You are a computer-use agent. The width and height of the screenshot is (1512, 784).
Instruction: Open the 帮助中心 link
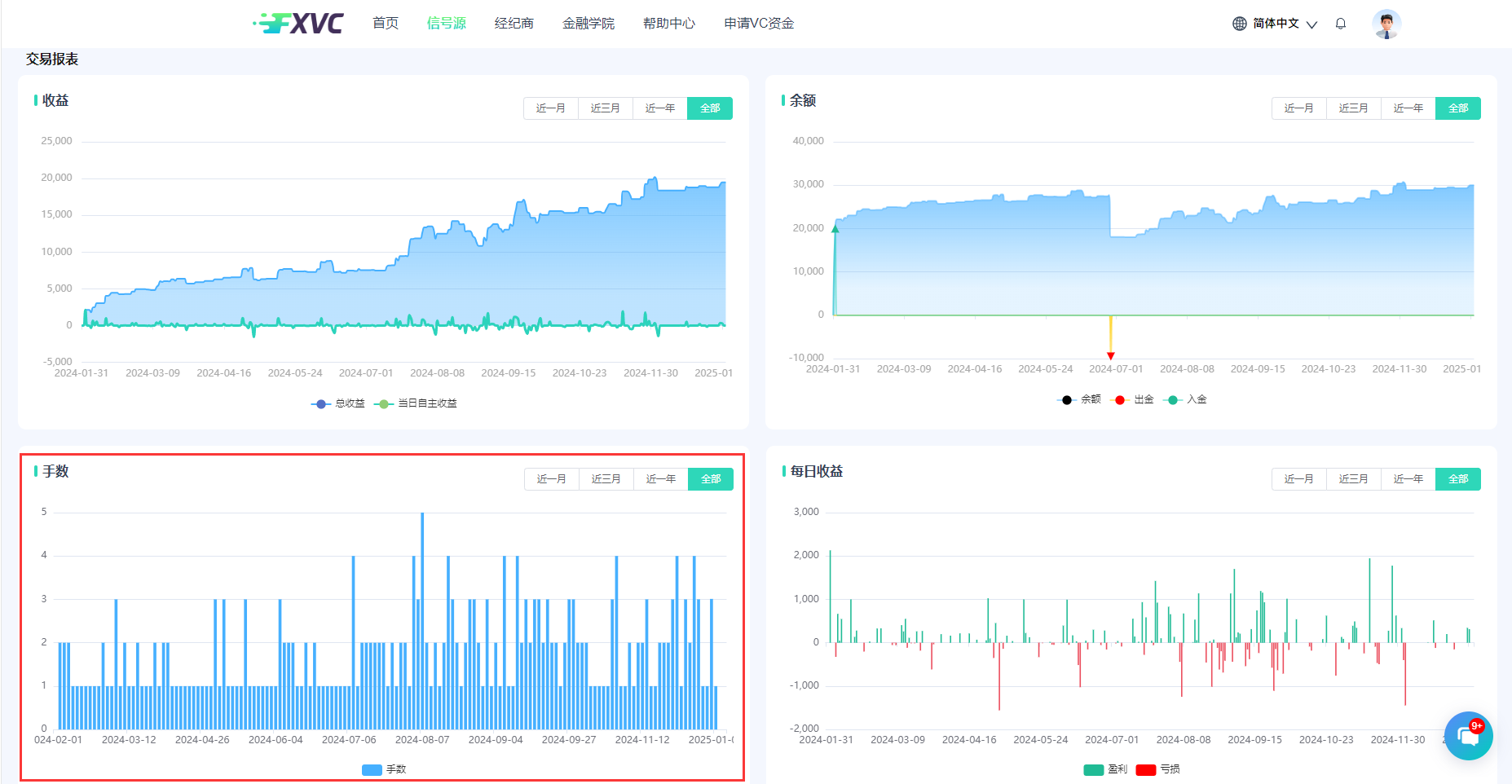tap(668, 24)
